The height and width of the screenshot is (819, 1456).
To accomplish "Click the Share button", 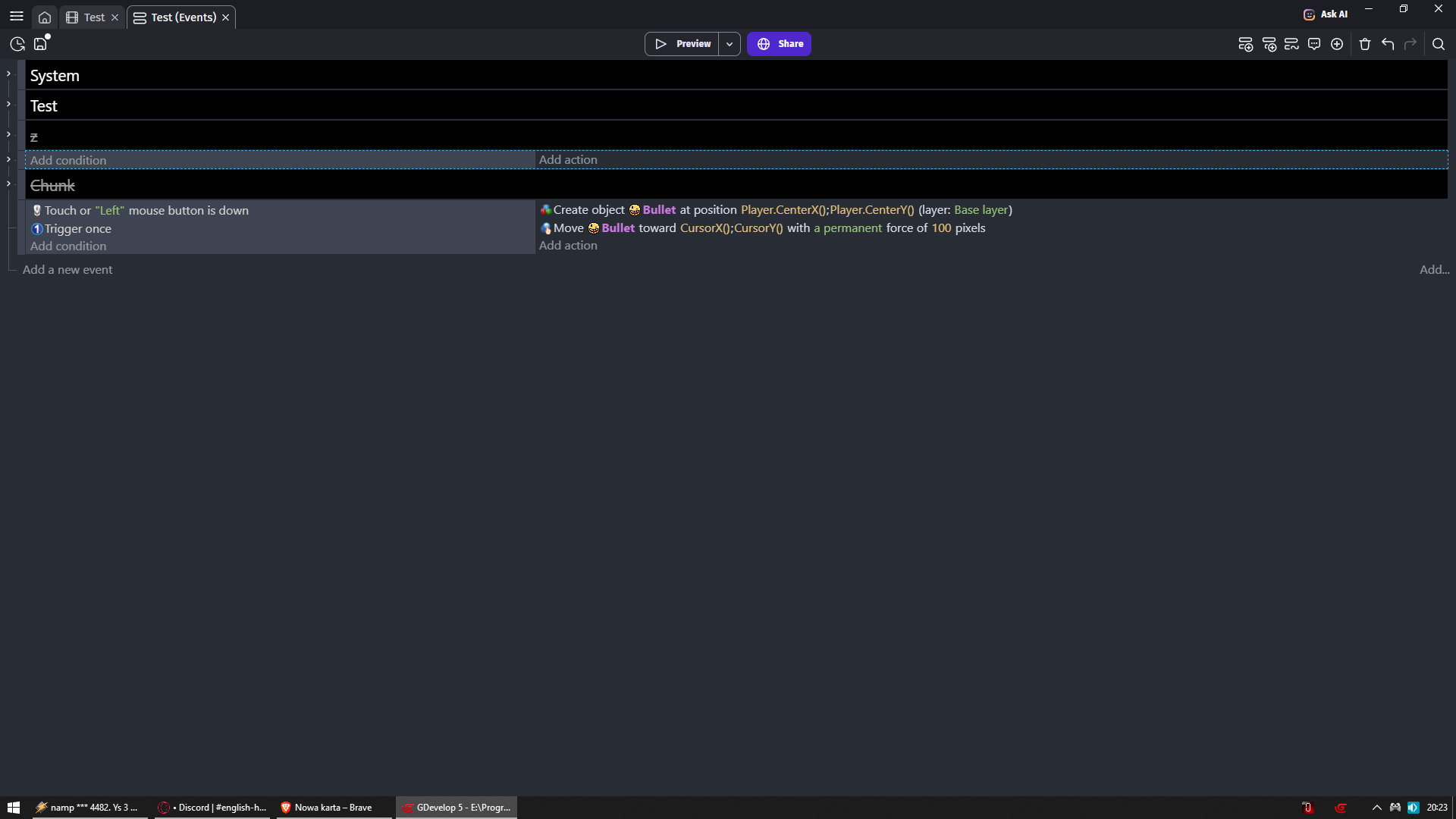I will [779, 44].
